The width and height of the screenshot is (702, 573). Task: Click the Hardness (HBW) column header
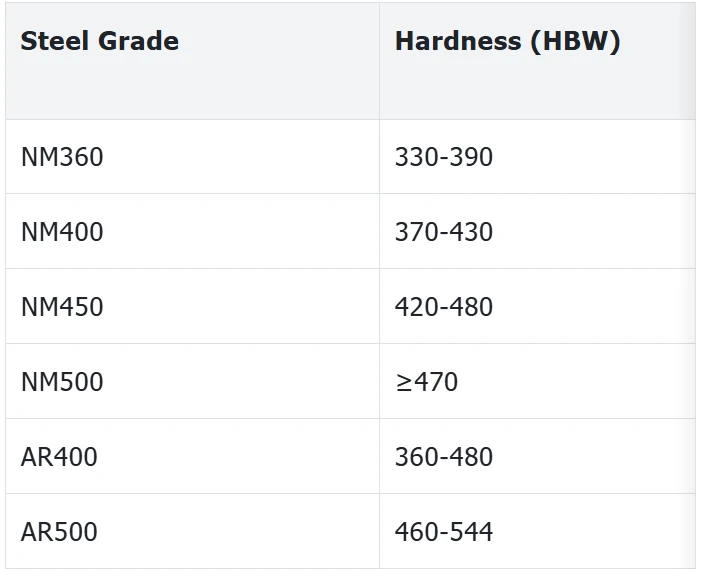tap(537, 61)
